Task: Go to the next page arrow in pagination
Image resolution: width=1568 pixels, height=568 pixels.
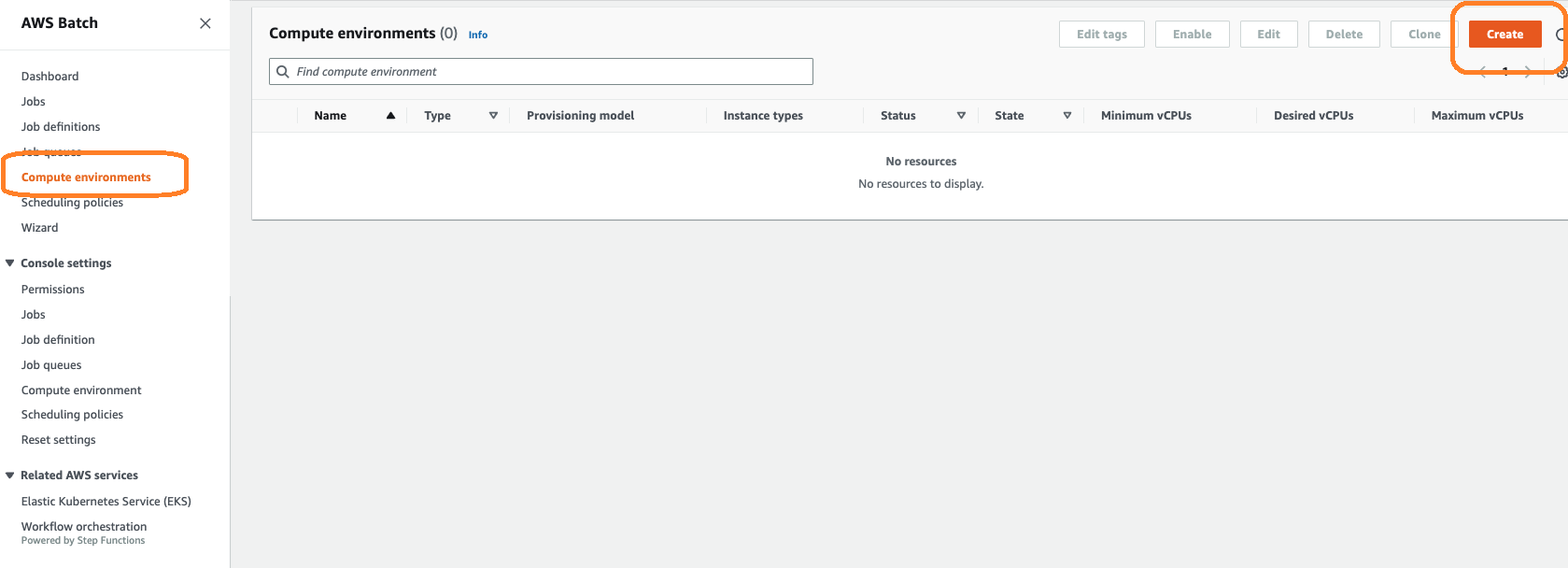Action: (x=1528, y=72)
